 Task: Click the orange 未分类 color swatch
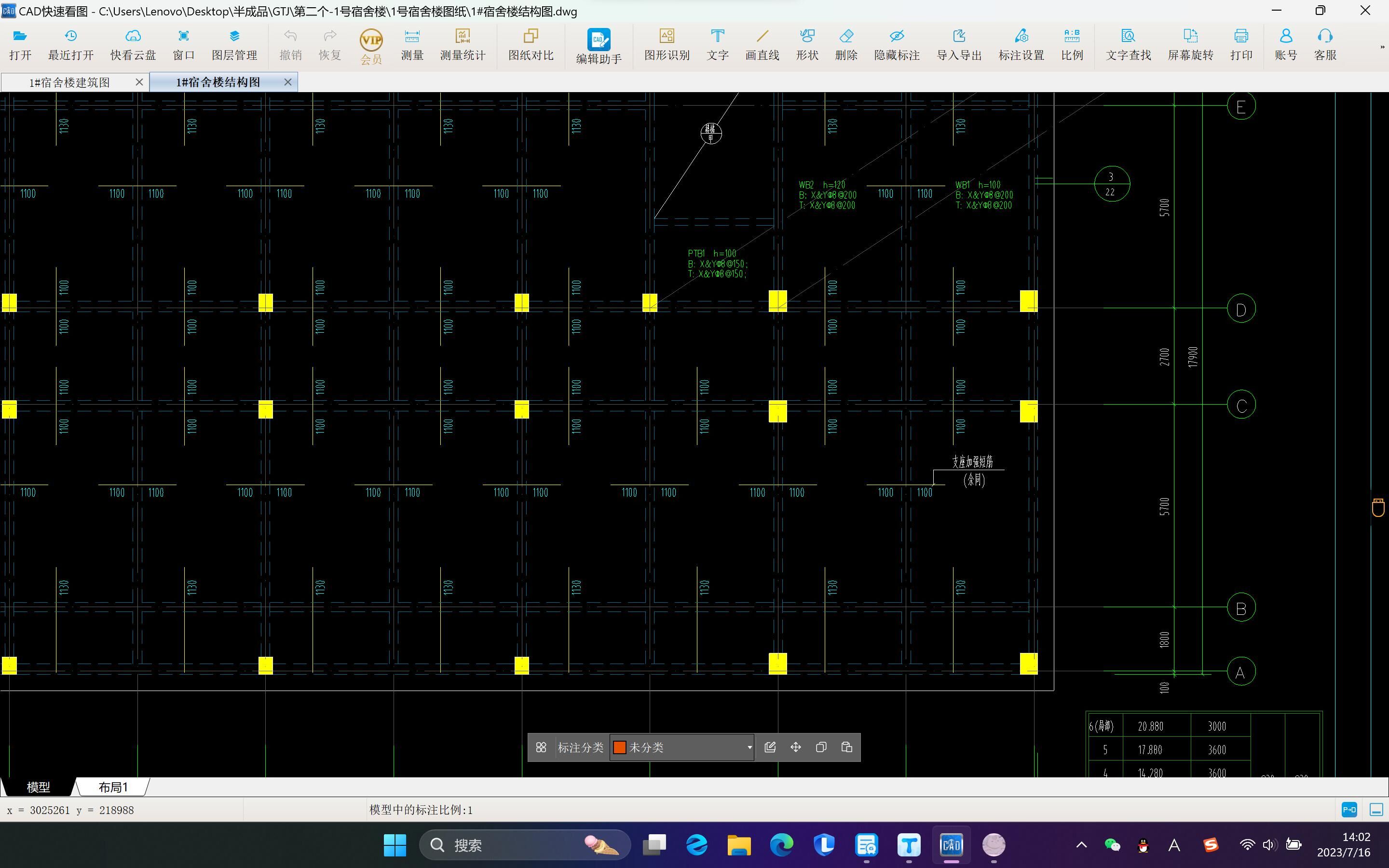620,747
